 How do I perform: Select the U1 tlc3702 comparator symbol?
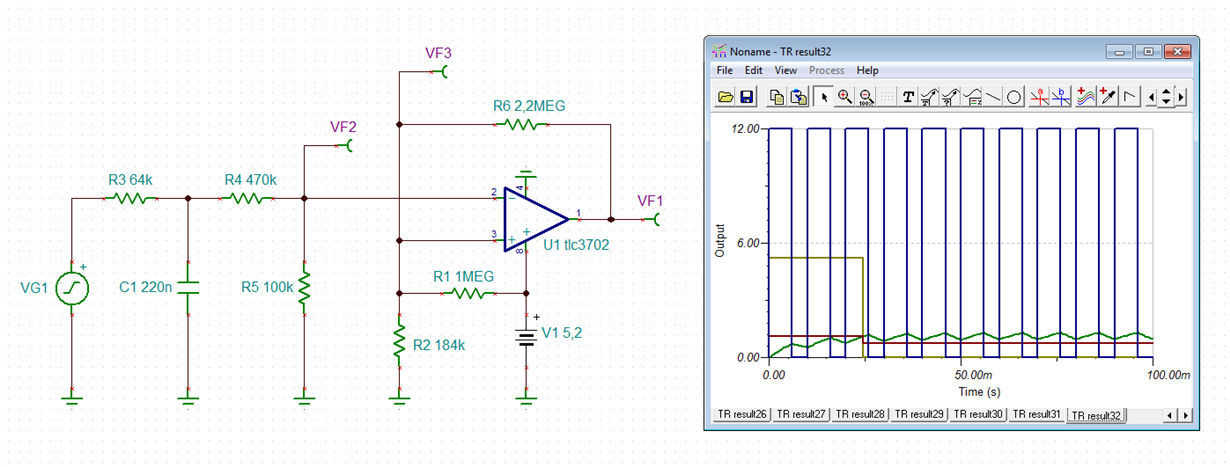click(x=534, y=217)
